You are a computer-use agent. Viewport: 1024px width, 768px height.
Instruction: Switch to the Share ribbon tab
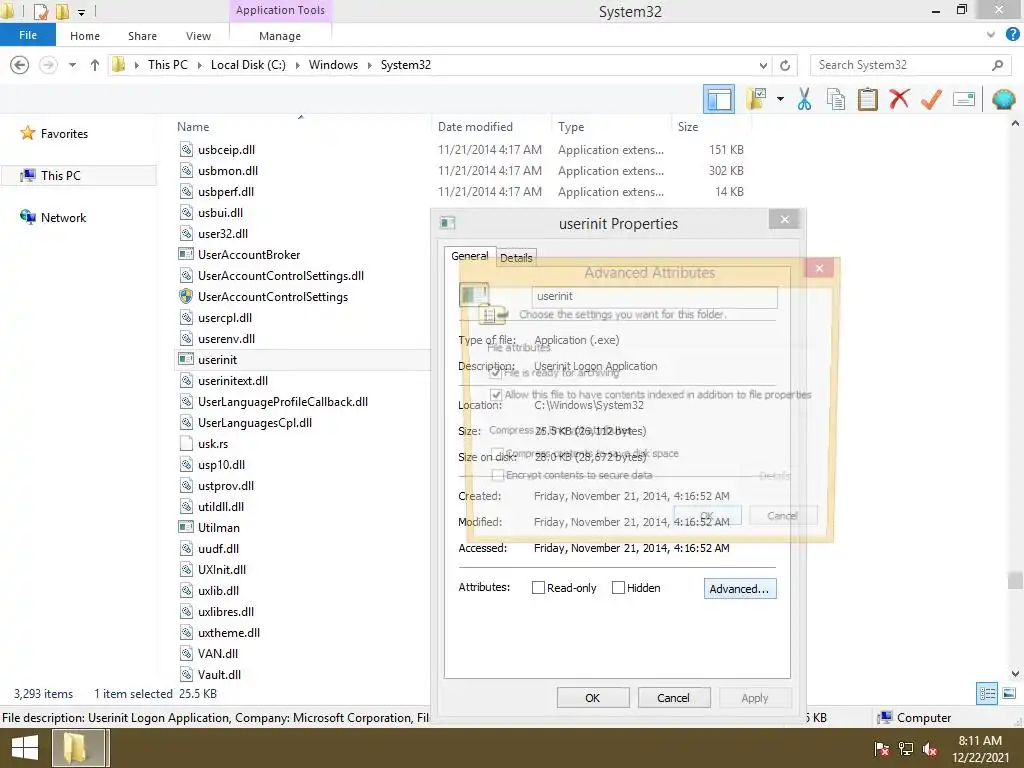[x=142, y=36]
